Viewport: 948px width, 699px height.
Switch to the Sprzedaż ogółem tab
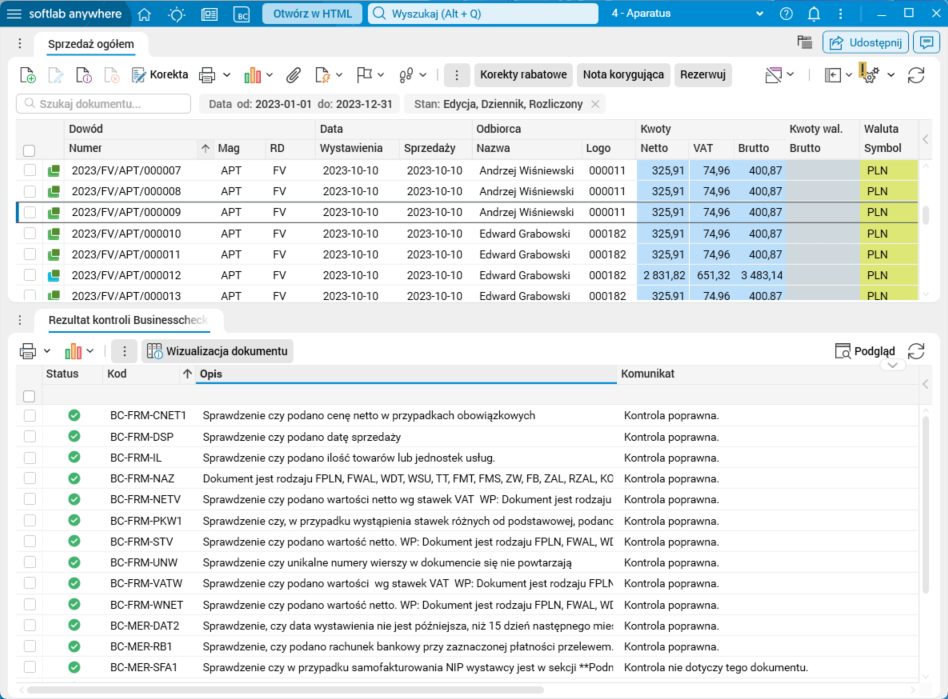[x=91, y=44]
